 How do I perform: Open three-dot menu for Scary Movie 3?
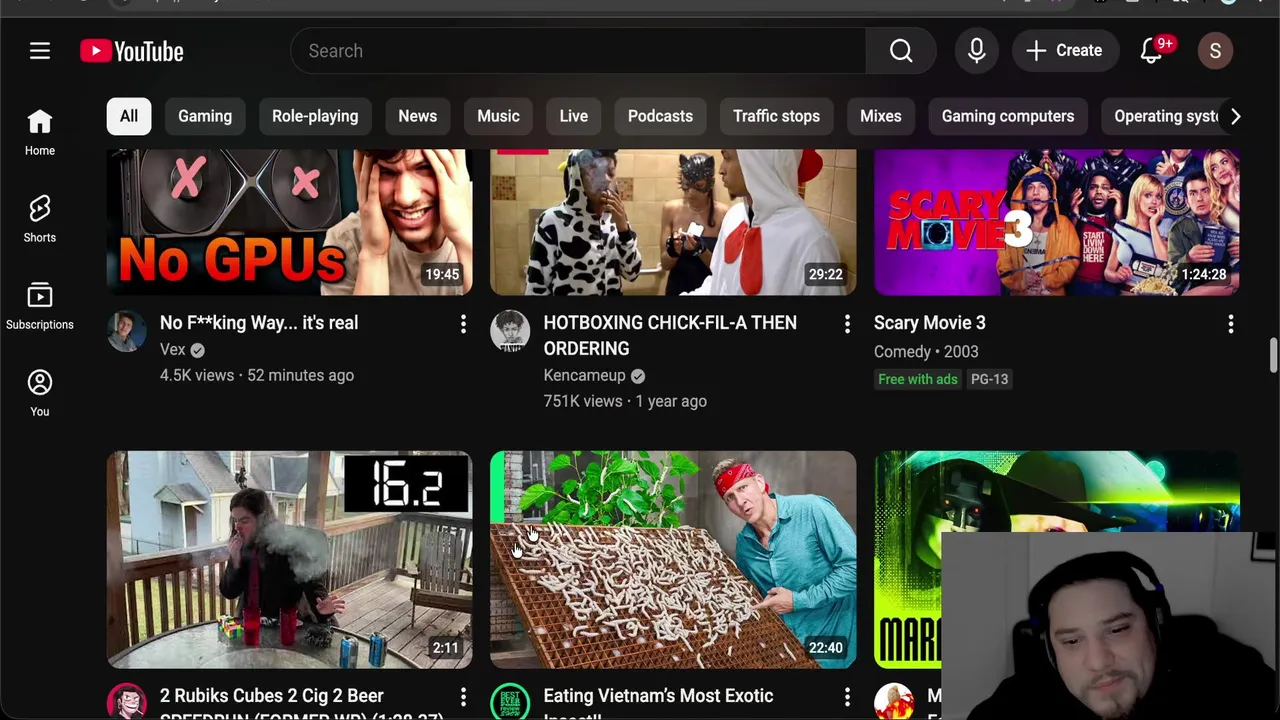(x=1231, y=324)
